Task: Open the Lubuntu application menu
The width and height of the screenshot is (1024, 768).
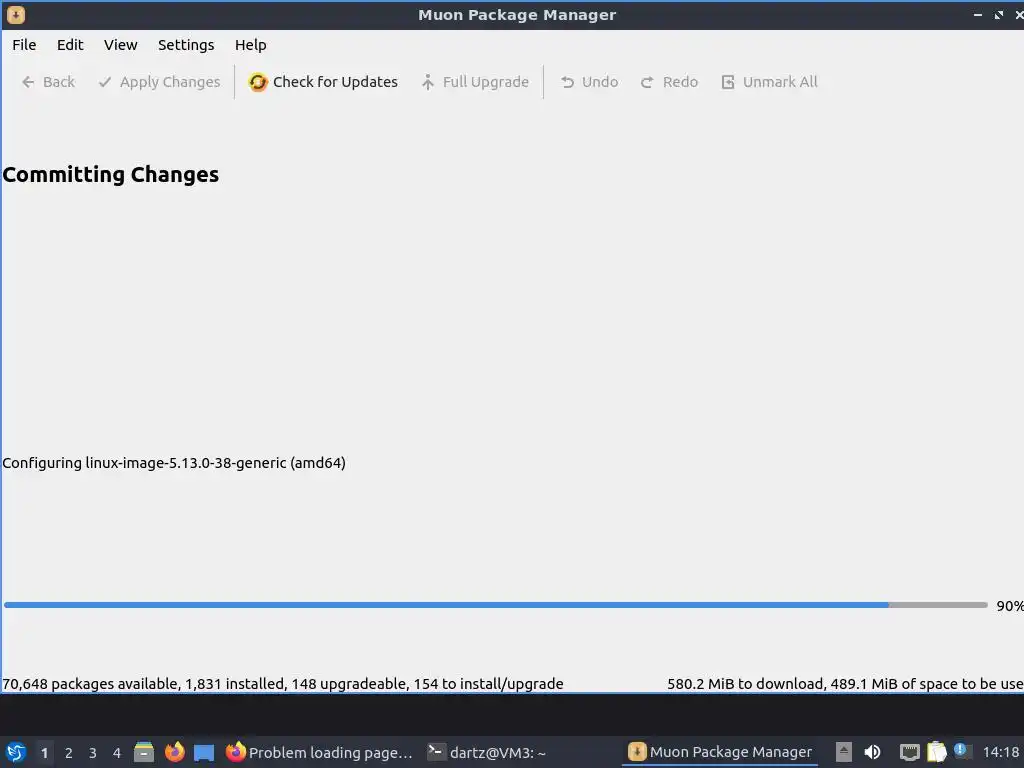Action: (x=16, y=752)
